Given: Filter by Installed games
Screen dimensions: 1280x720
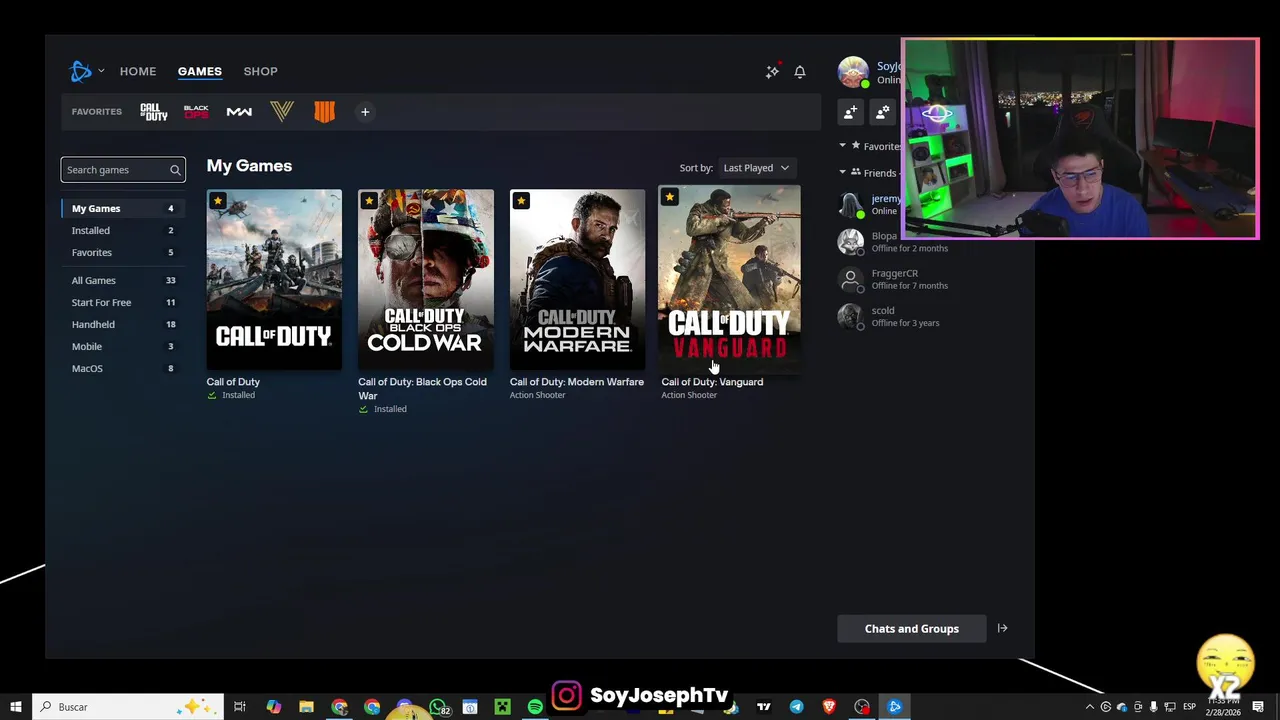Looking at the screenshot, I should pos(123,230).
